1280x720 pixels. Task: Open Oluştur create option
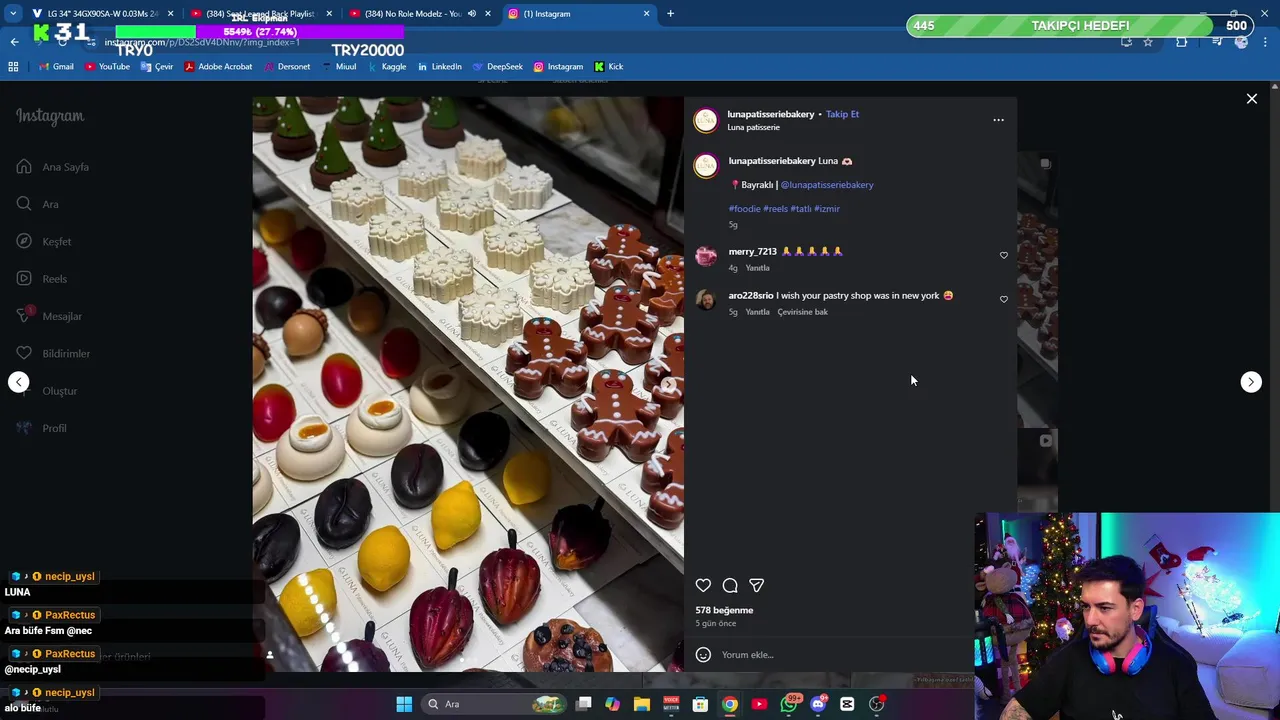(46, 391)
